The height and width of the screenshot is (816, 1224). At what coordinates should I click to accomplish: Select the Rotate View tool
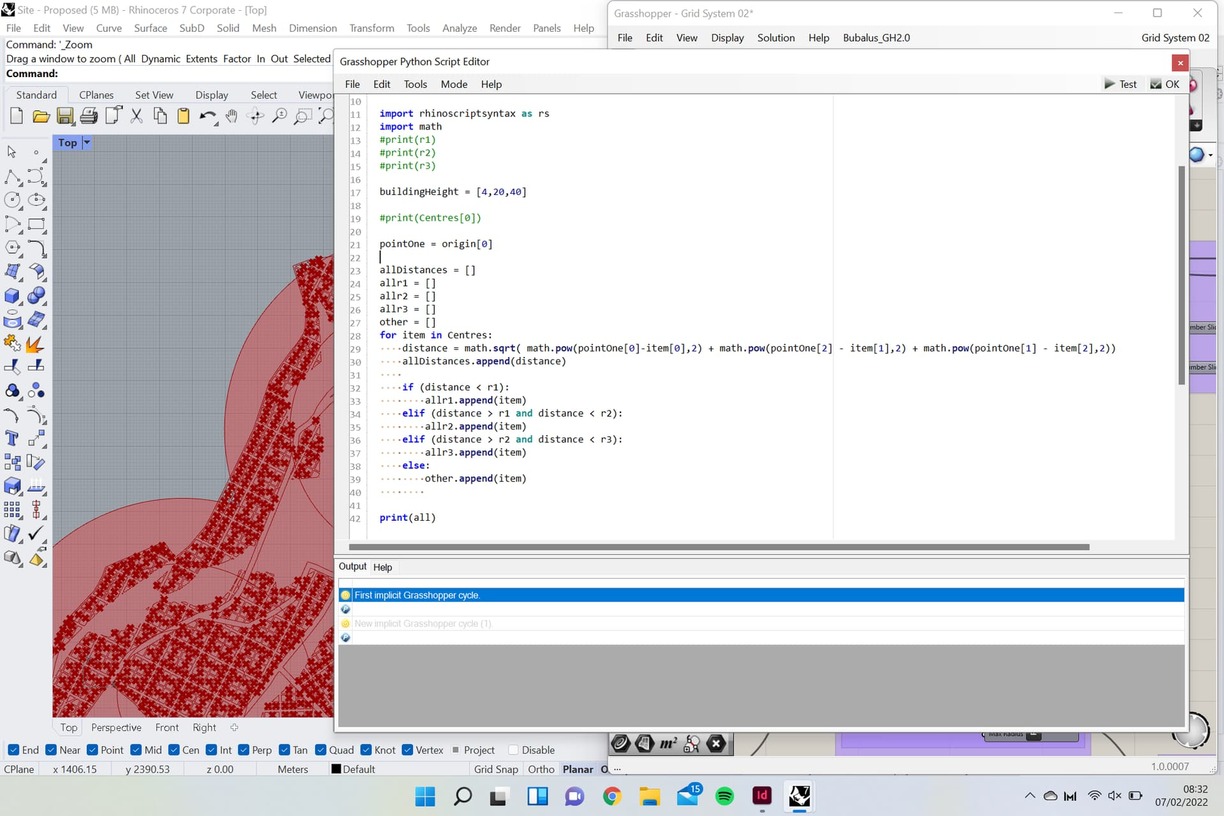256,116
